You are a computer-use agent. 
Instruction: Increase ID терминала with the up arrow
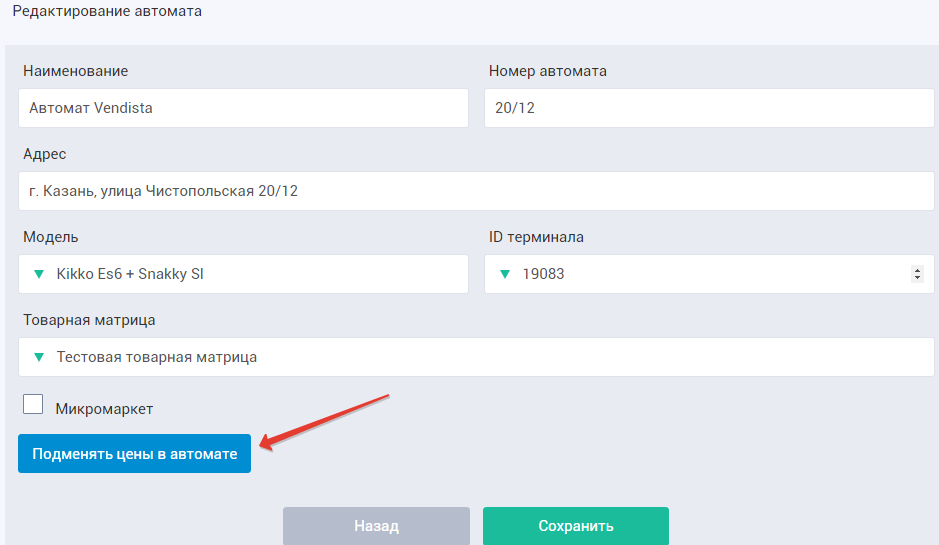tap(917, 270)
